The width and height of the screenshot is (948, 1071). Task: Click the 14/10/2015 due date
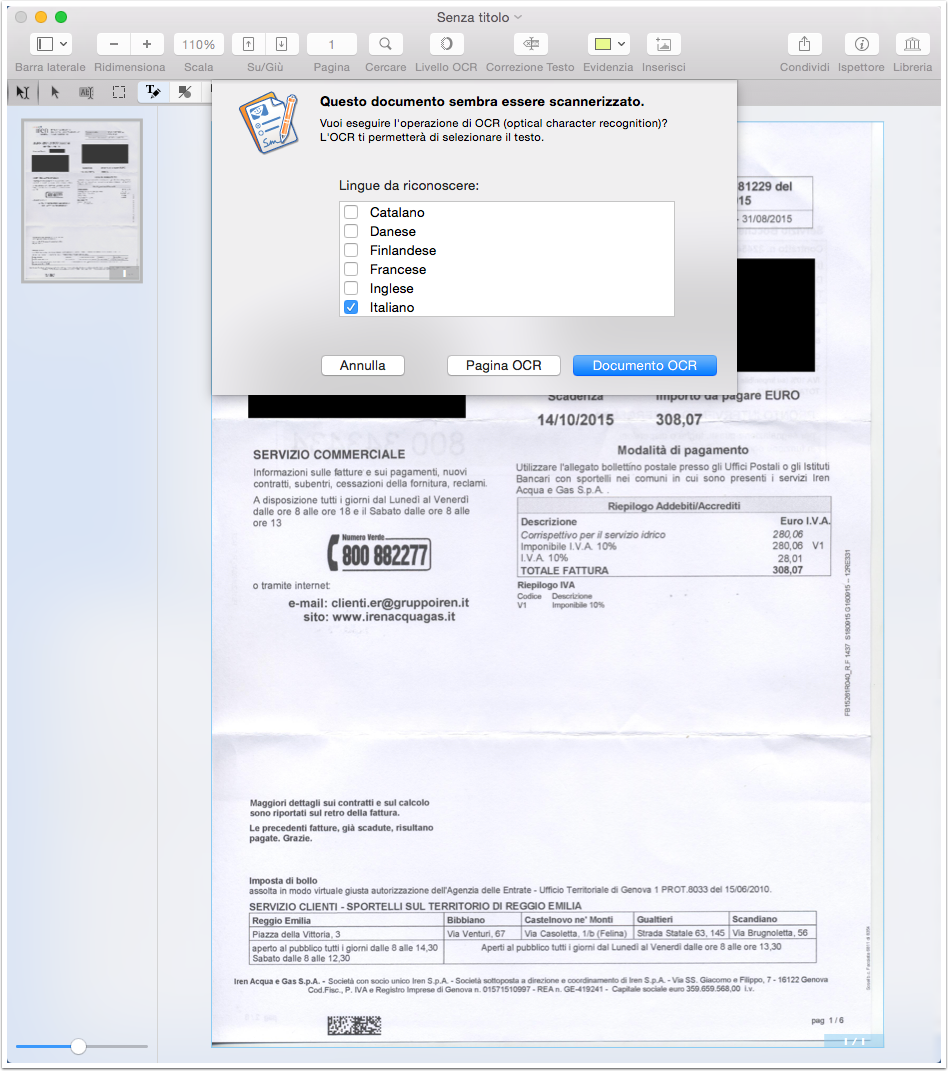(576, 419)
